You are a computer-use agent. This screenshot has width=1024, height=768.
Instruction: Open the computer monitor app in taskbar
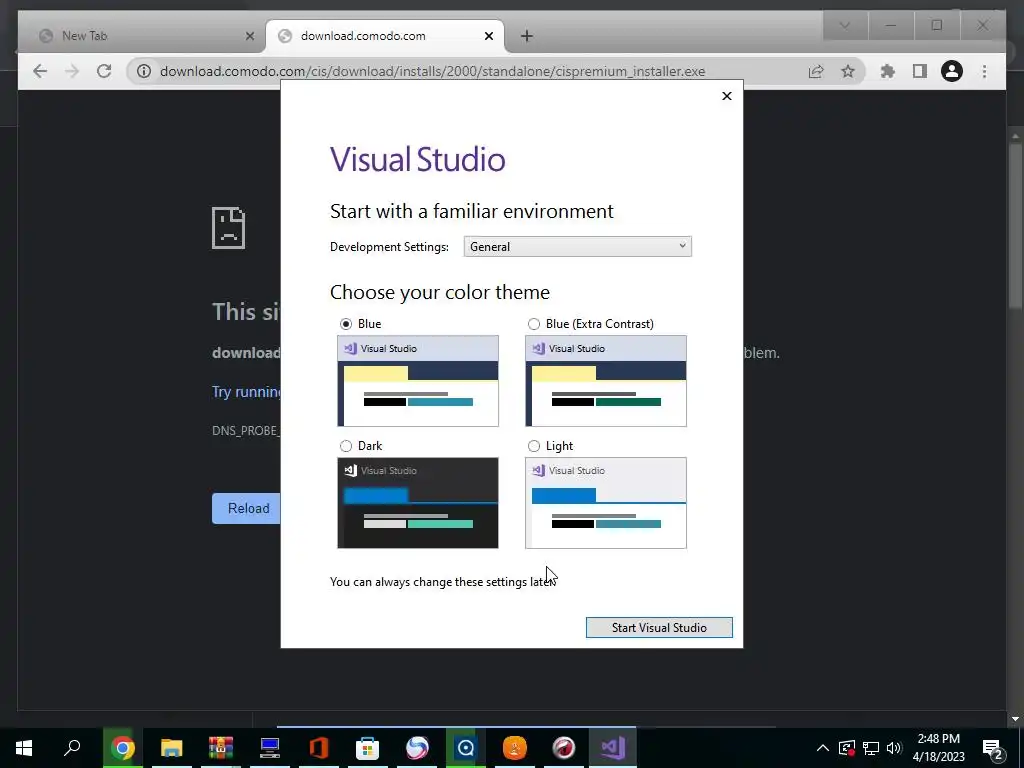270,748
